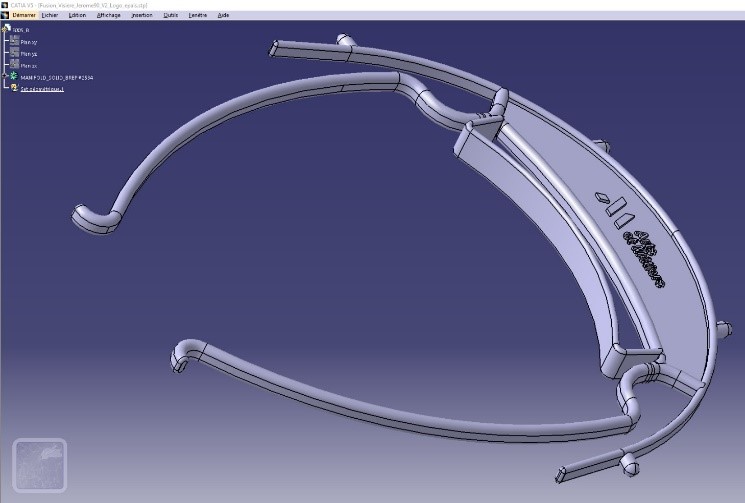Screen dimensions: 745x503
Task: Click the CATIA V5 title bar icon
Action: tap(5, 5)
